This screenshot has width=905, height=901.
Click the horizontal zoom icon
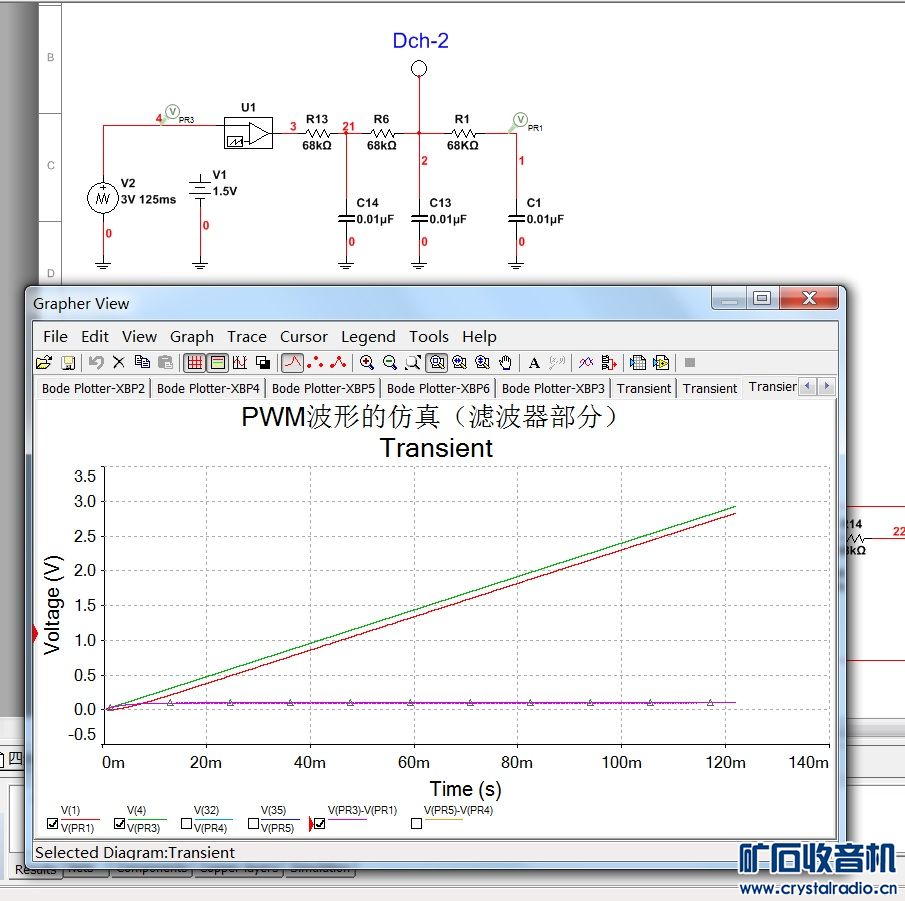[x=459, y=362]
